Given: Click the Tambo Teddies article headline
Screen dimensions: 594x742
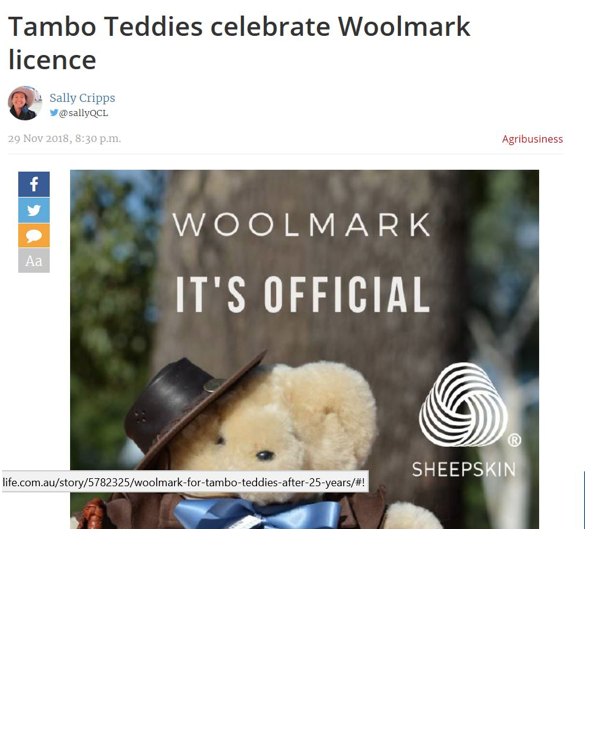Looking at the screenshot, I should click(239, 43).
